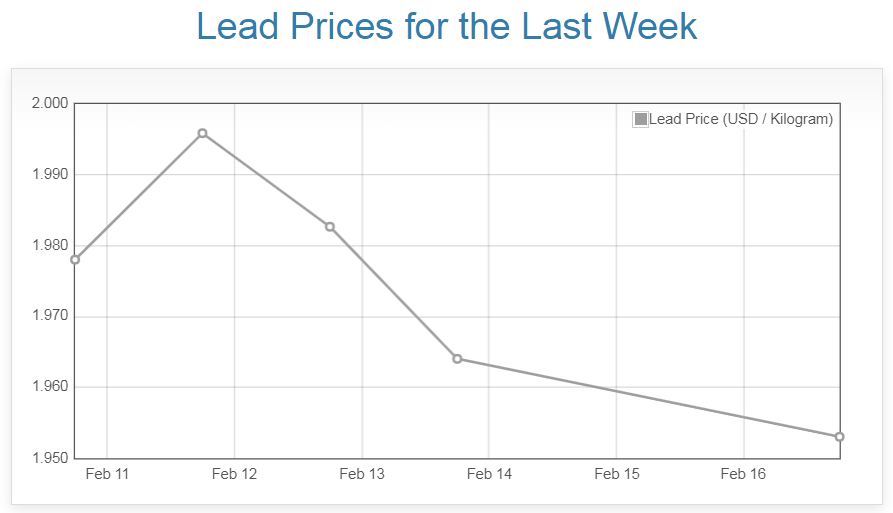Select the peak data point near 1.996
The width and height of the screenshot is (893, 513).
(x=202, y=133)
